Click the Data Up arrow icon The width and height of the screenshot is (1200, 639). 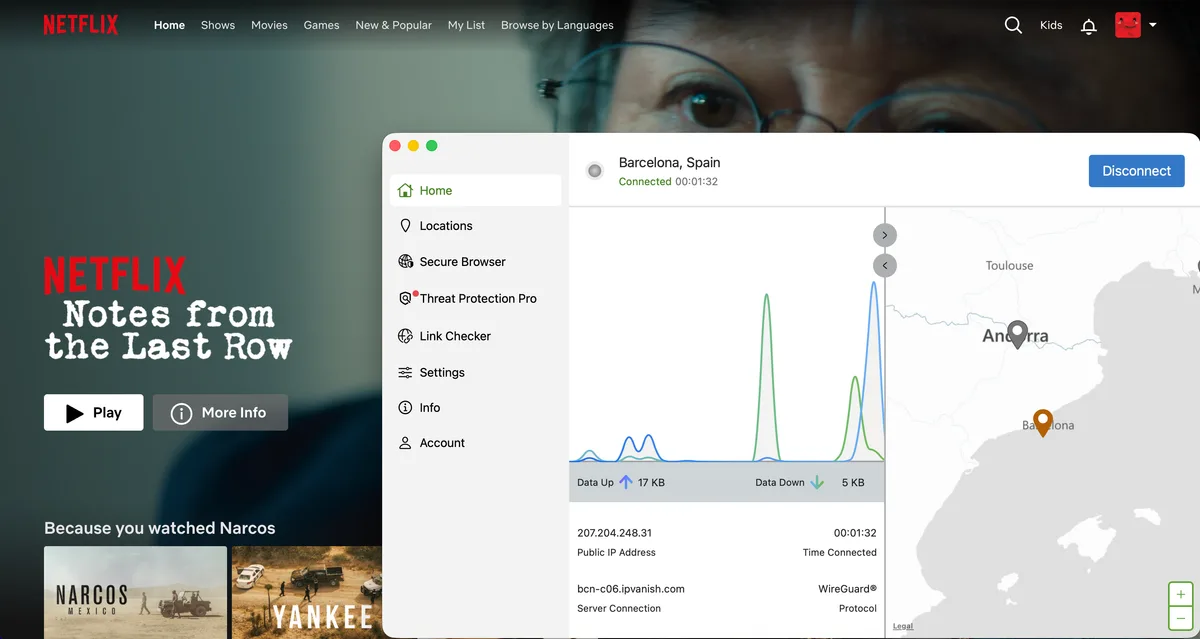(x=626, y=482)
